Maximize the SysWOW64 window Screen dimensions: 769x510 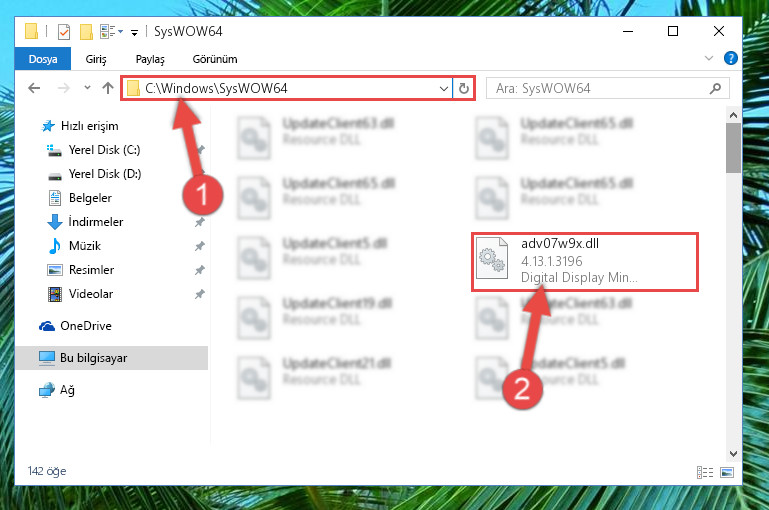pyautogui.click(x=673, y=31)
